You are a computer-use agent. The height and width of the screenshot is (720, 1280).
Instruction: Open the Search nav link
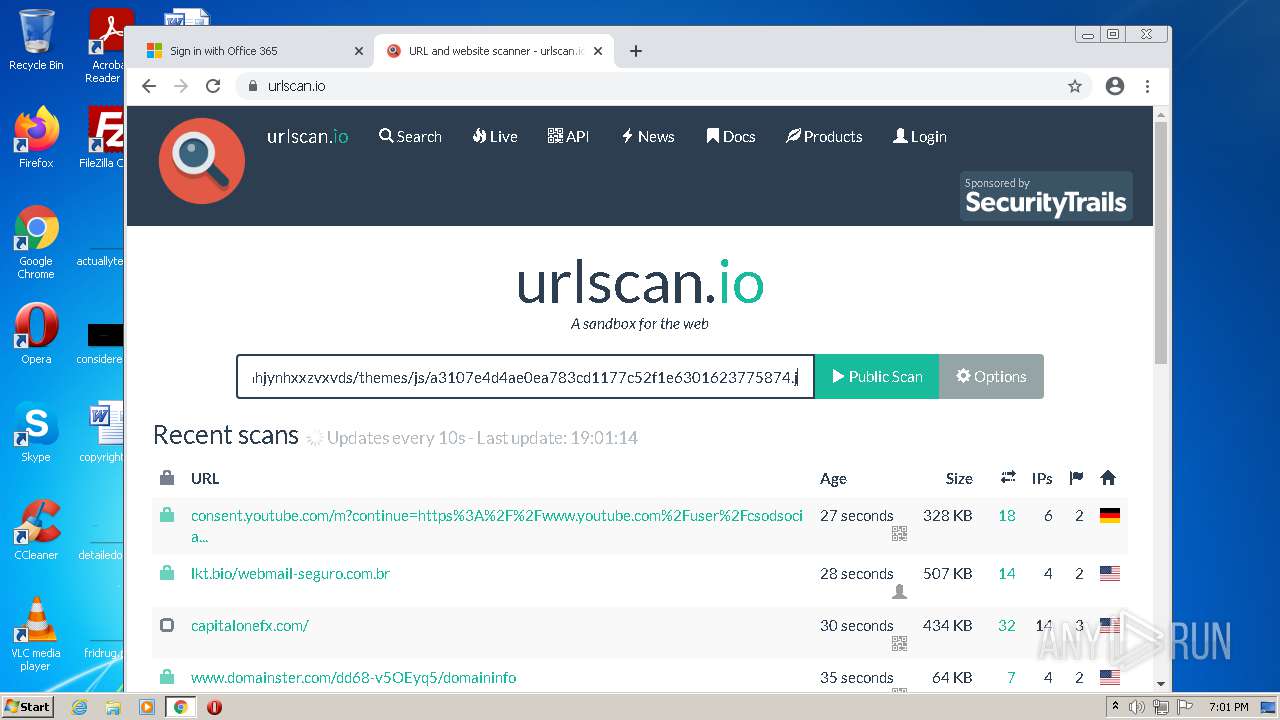tap(410, 136)
